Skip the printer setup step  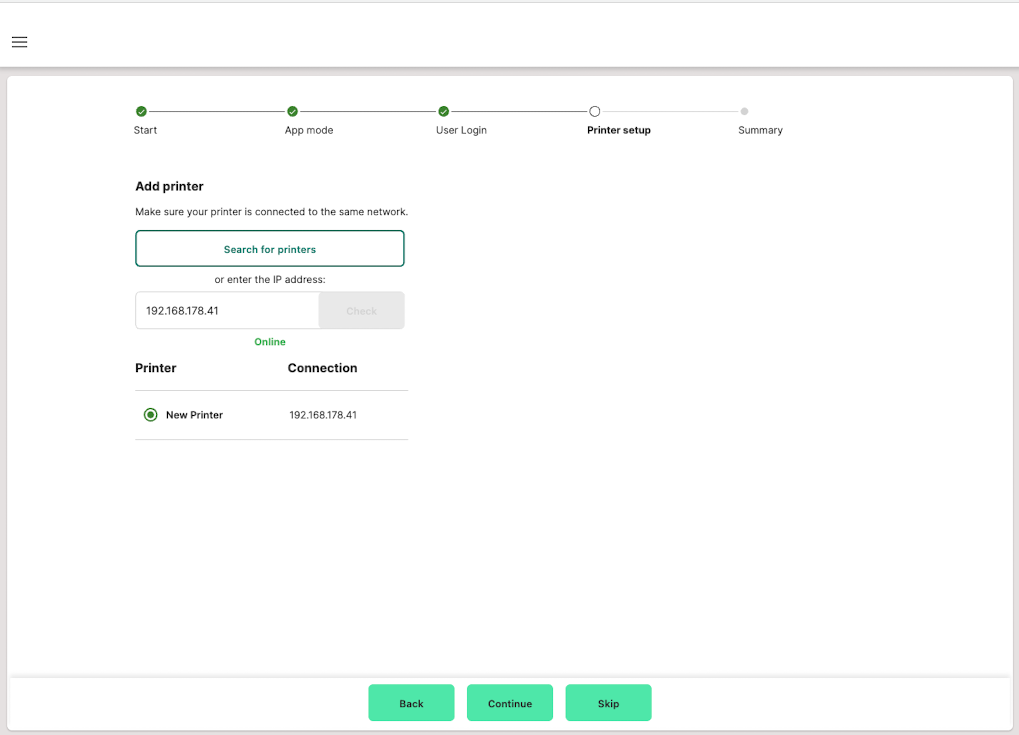tap(608, 703)
